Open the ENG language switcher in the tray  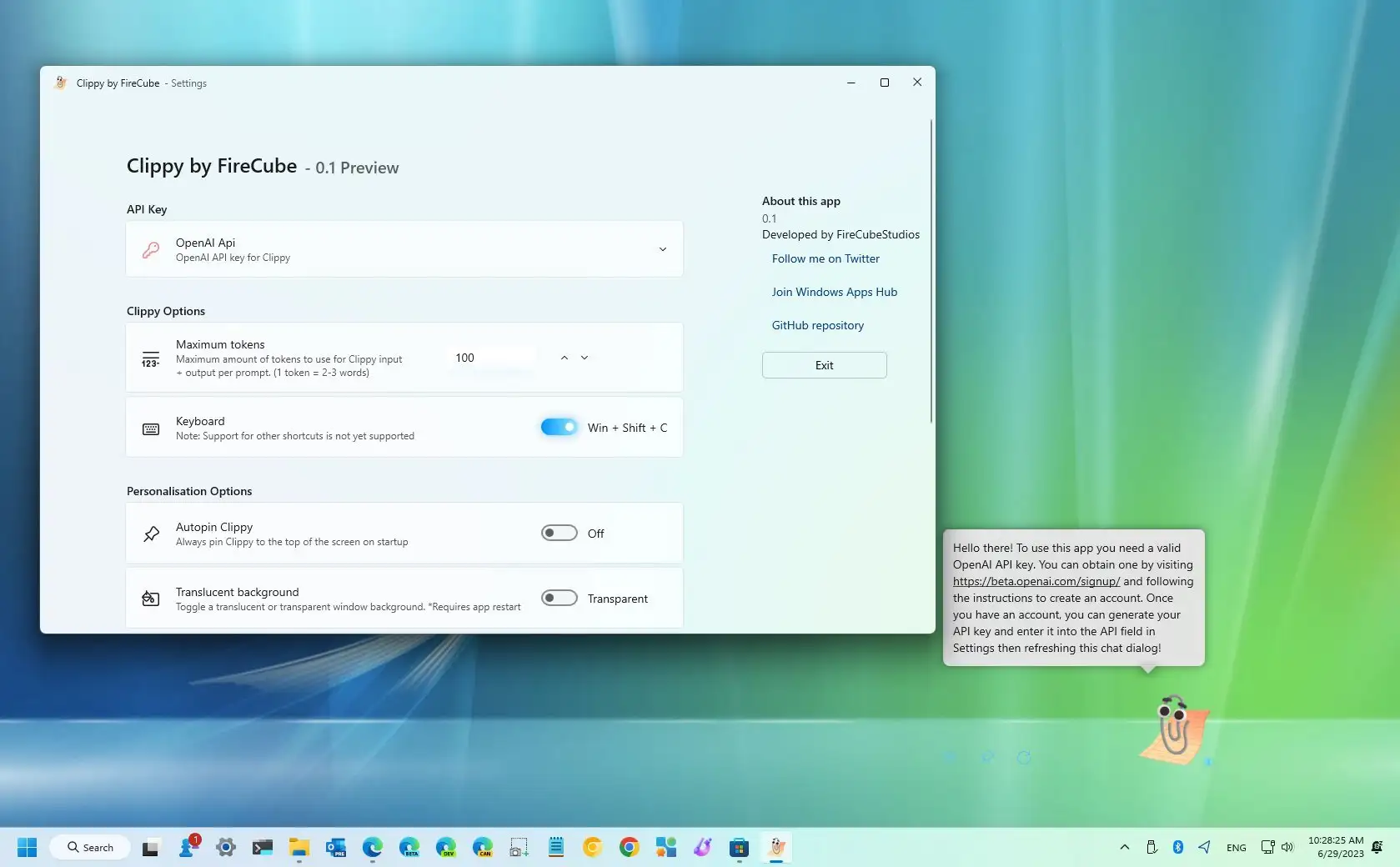tap(1236, 847)
